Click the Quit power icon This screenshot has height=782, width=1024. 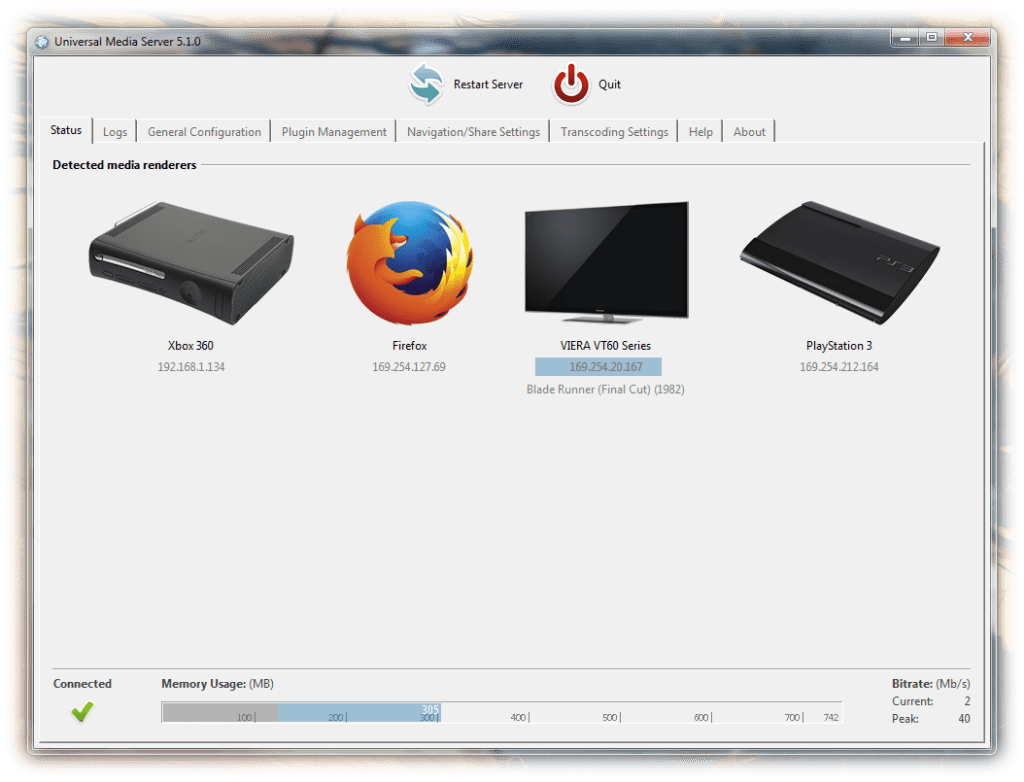(570, 84)
